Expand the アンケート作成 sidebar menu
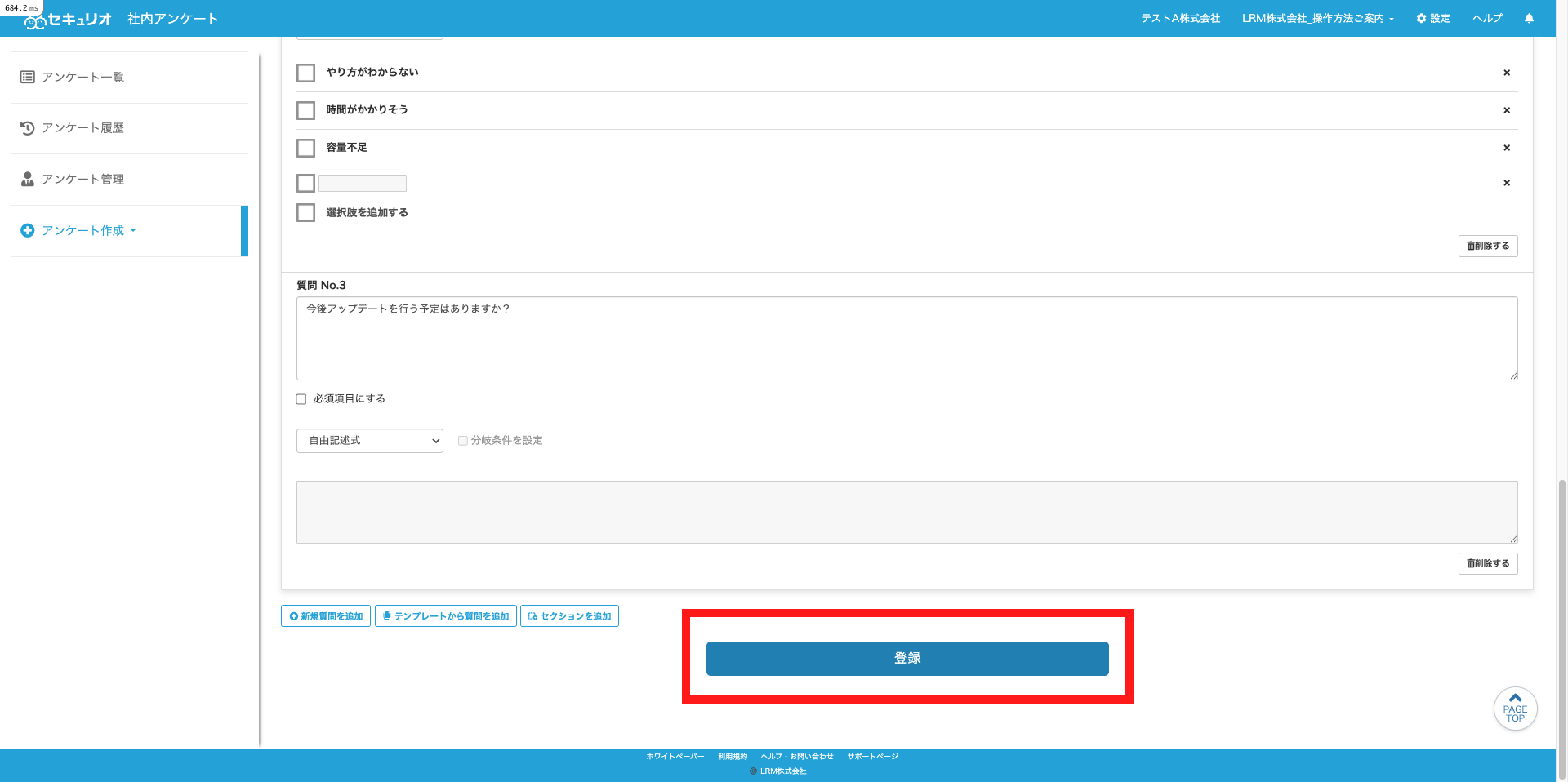Image resolution: width=1568 pixels, height=782 pixels. click(x=78, y=231)
